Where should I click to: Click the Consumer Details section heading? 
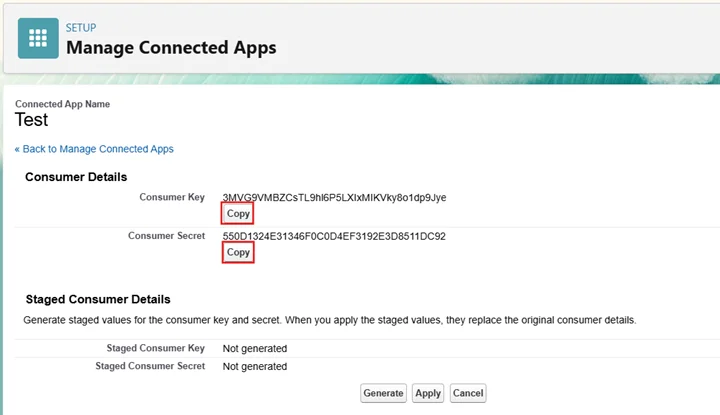click(x=76, y=177)
